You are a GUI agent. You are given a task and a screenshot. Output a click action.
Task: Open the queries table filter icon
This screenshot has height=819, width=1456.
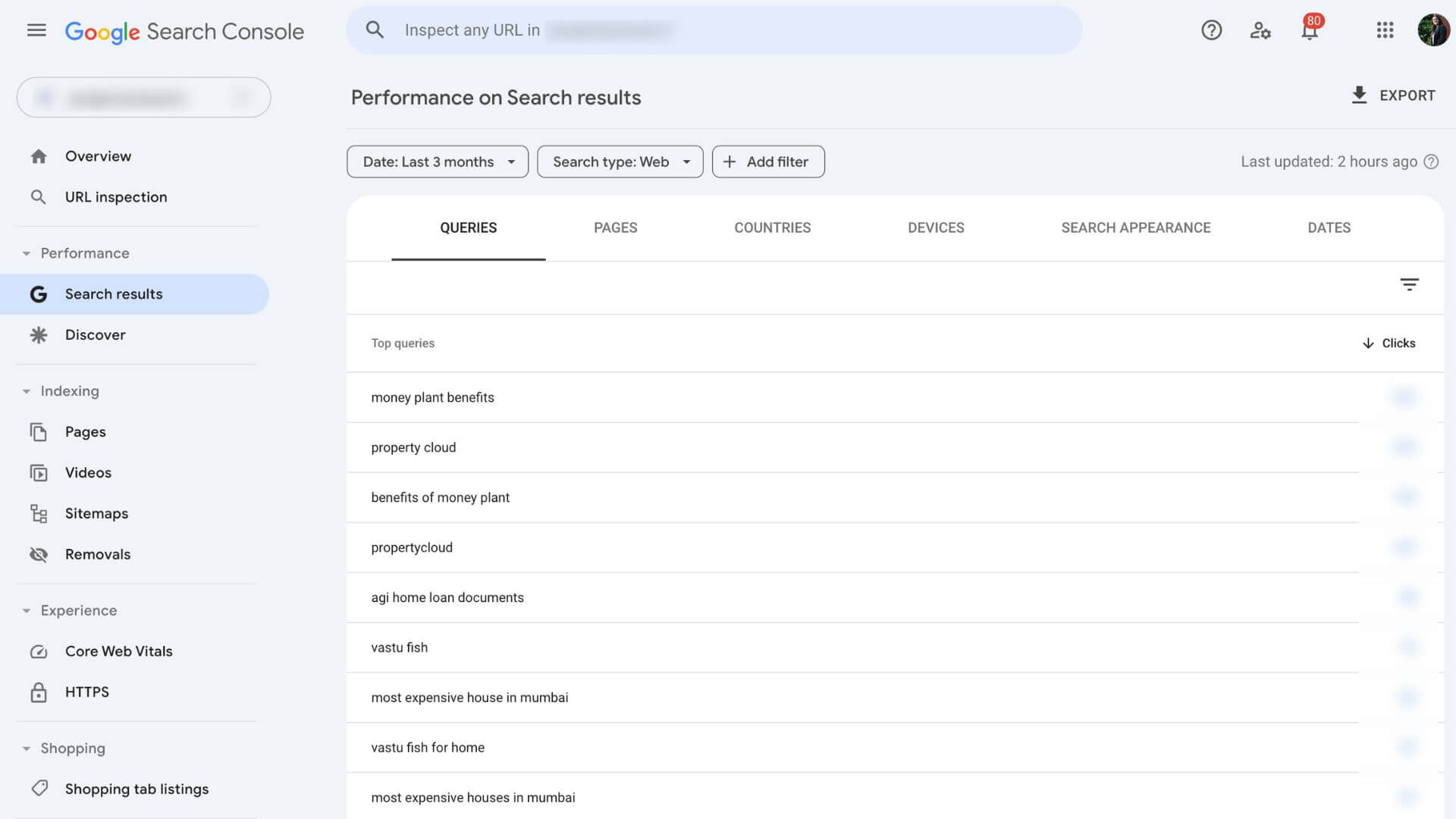pyautogui.click(x=1410, y=284)
